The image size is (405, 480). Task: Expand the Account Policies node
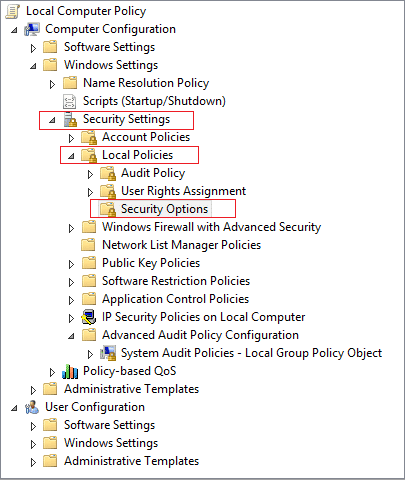(x=71, y=138)
